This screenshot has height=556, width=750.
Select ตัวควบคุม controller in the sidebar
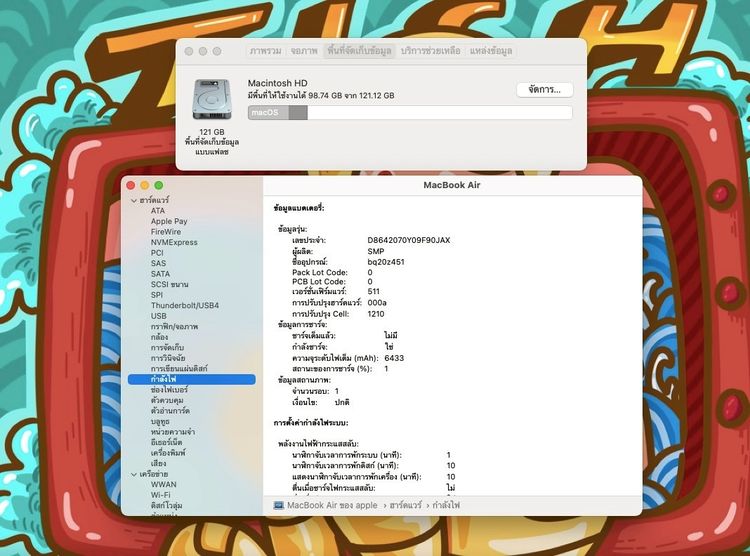tap(167, 400)
